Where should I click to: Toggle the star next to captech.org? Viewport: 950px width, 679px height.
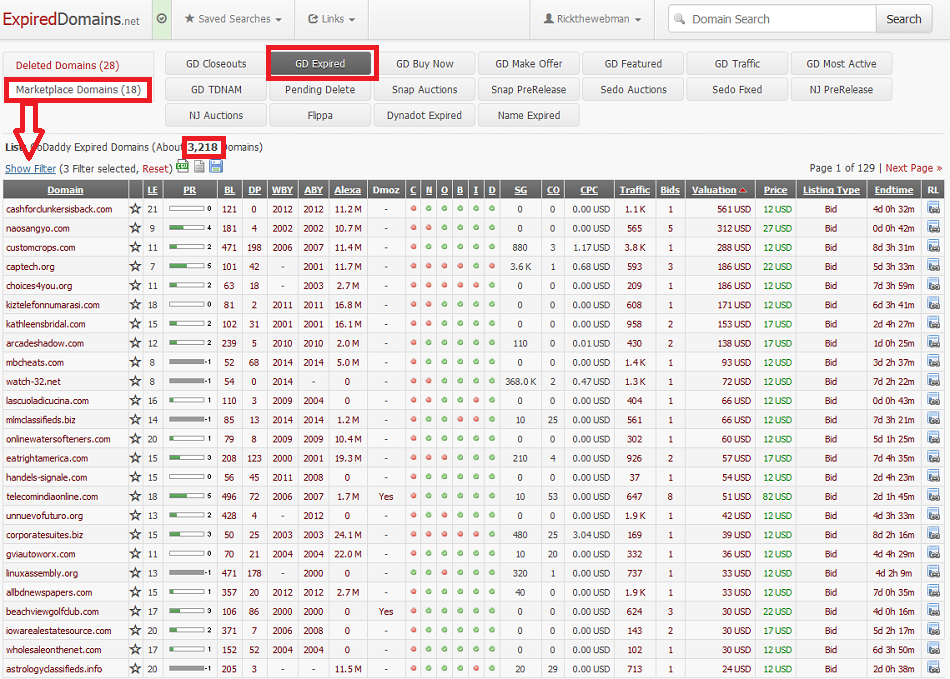coord(135,266)
